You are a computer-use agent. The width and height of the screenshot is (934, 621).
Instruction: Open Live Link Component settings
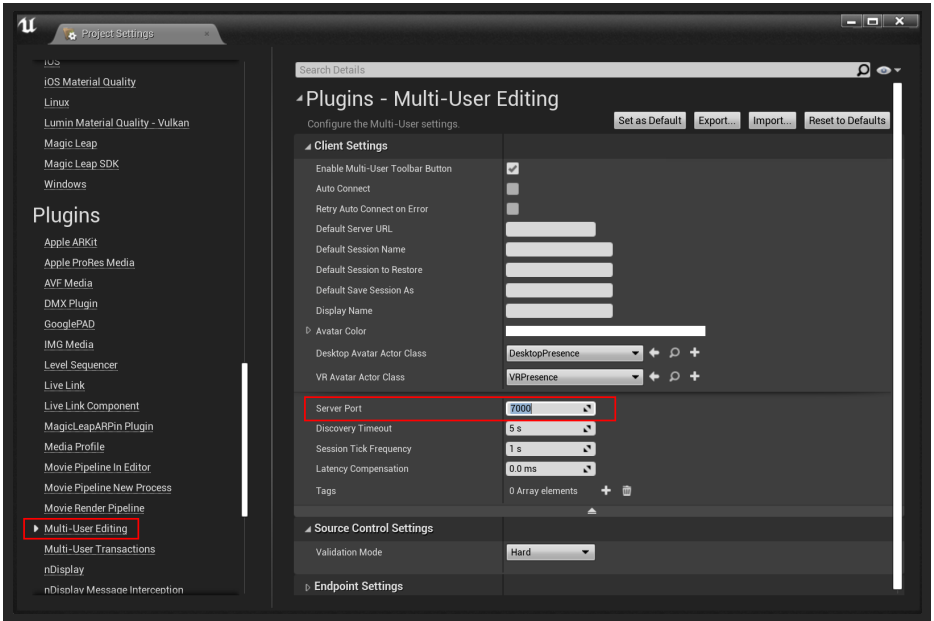pos(92,406)
